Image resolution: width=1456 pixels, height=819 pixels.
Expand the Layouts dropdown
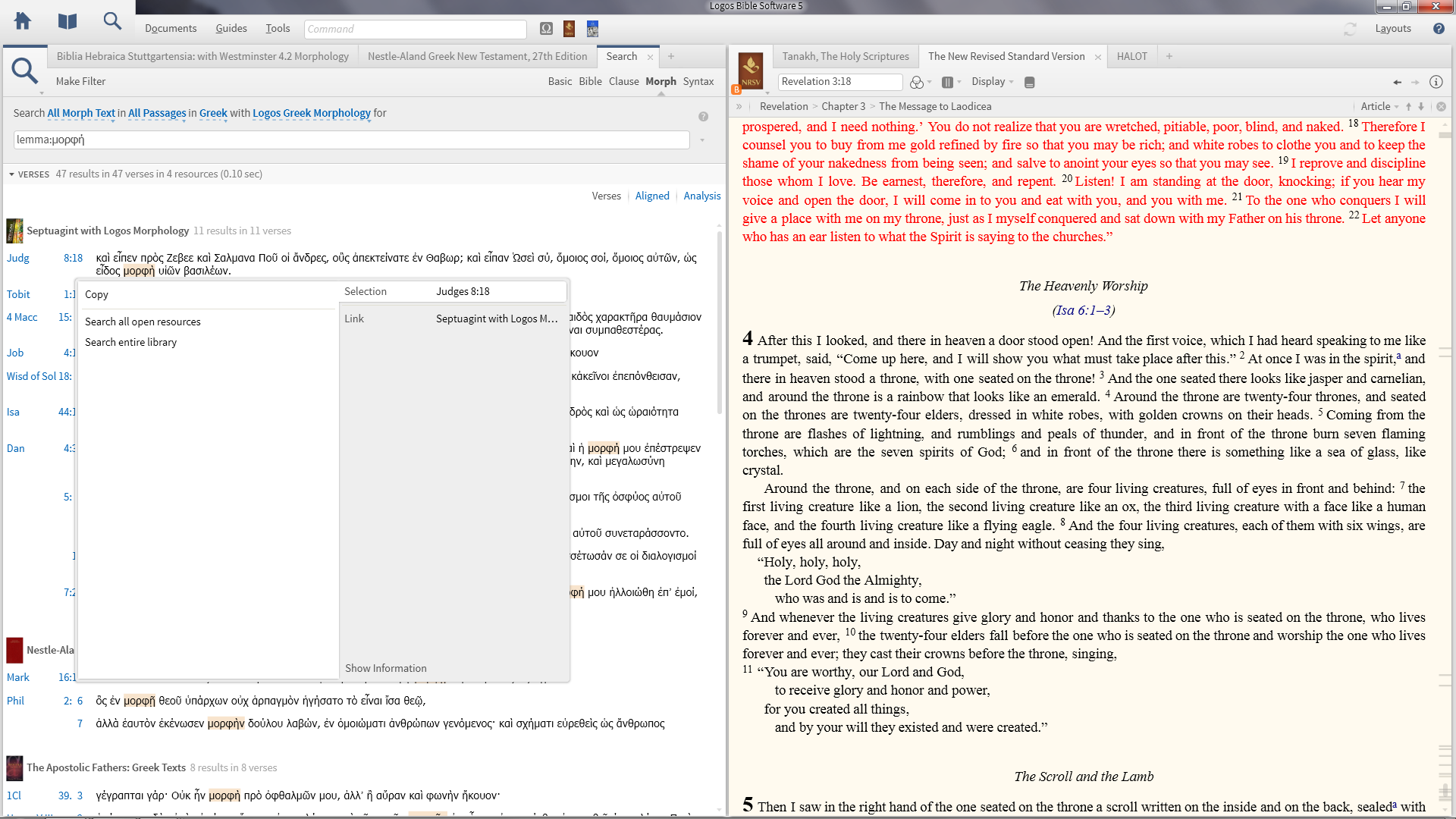pos(1393,29)
